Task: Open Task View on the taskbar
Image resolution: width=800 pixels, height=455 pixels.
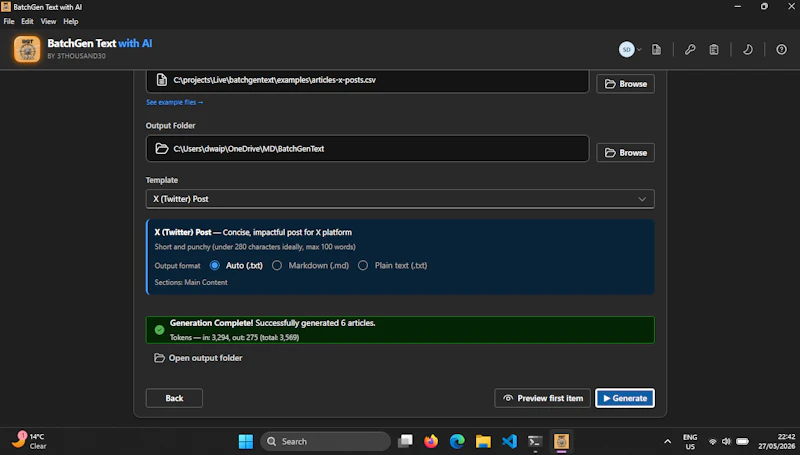Action: (x=405, y=441)
